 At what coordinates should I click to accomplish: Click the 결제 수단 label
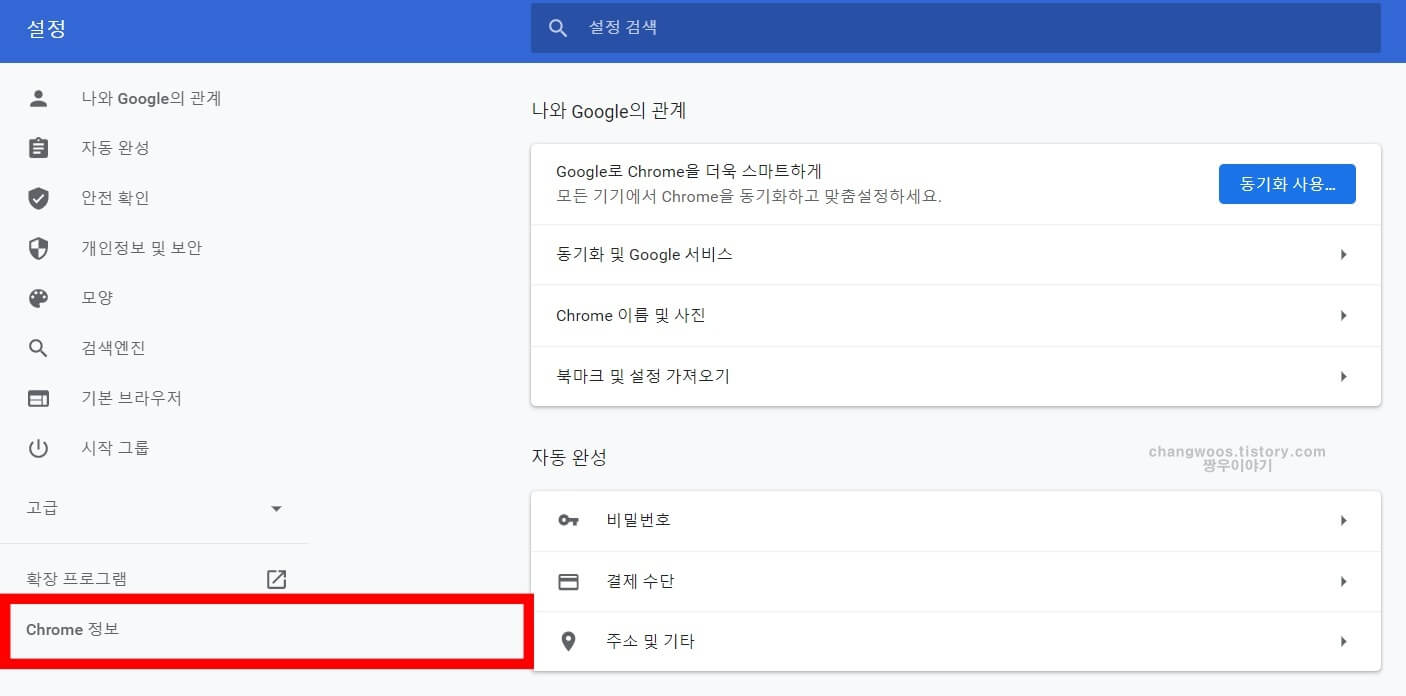click(x=640, y=581)
